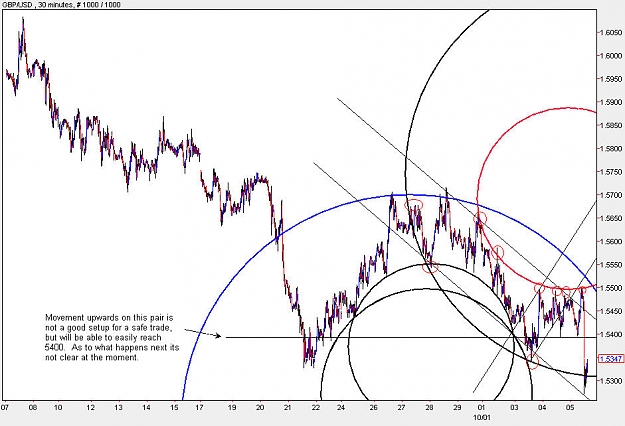Image resolution: width=625 pixels, height=426 pixels.
Task: Click date label 21 on time axis
Action: 288,408
